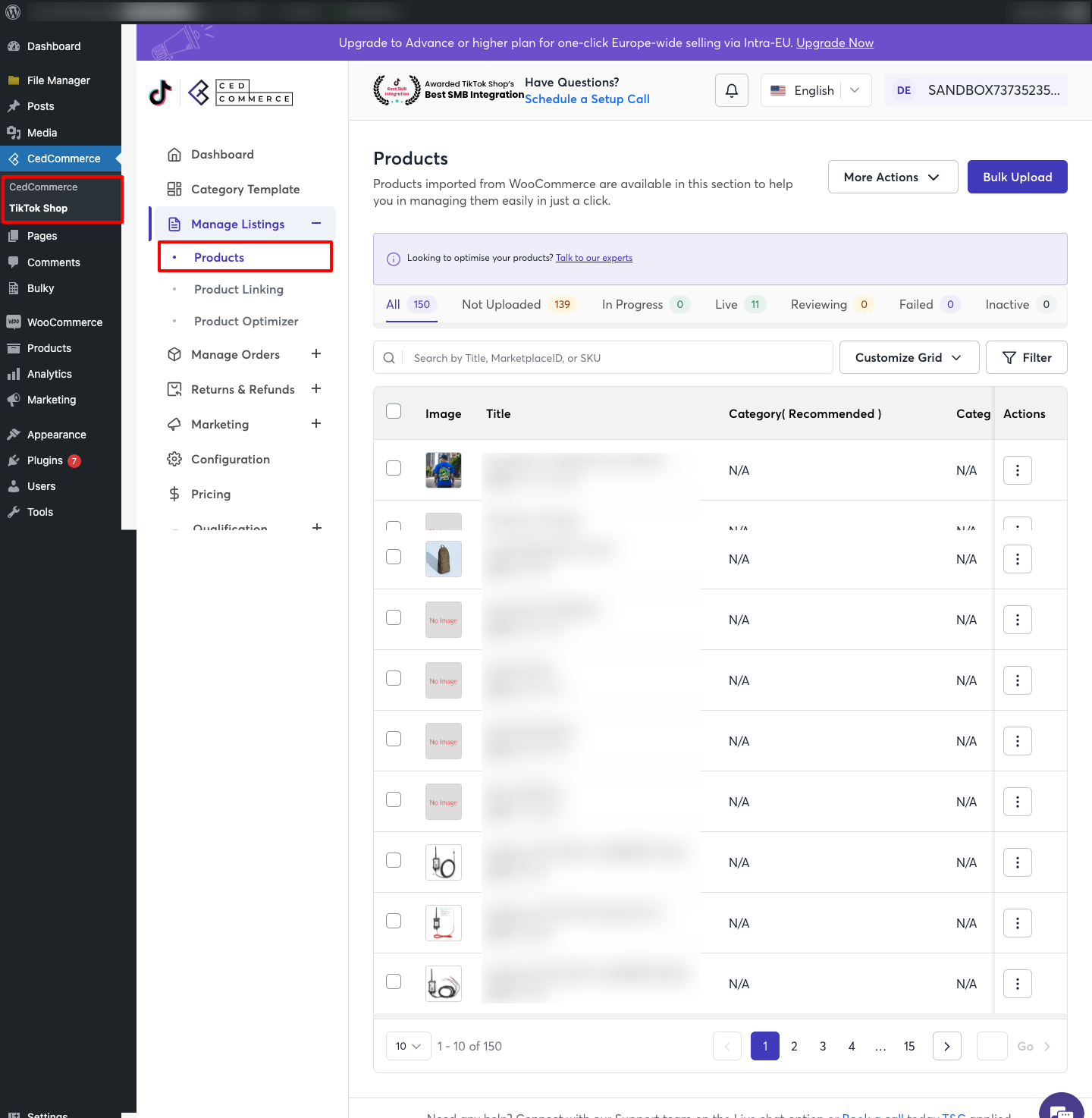Tick the select-all checkbox in table header

(x=394, y=411)
